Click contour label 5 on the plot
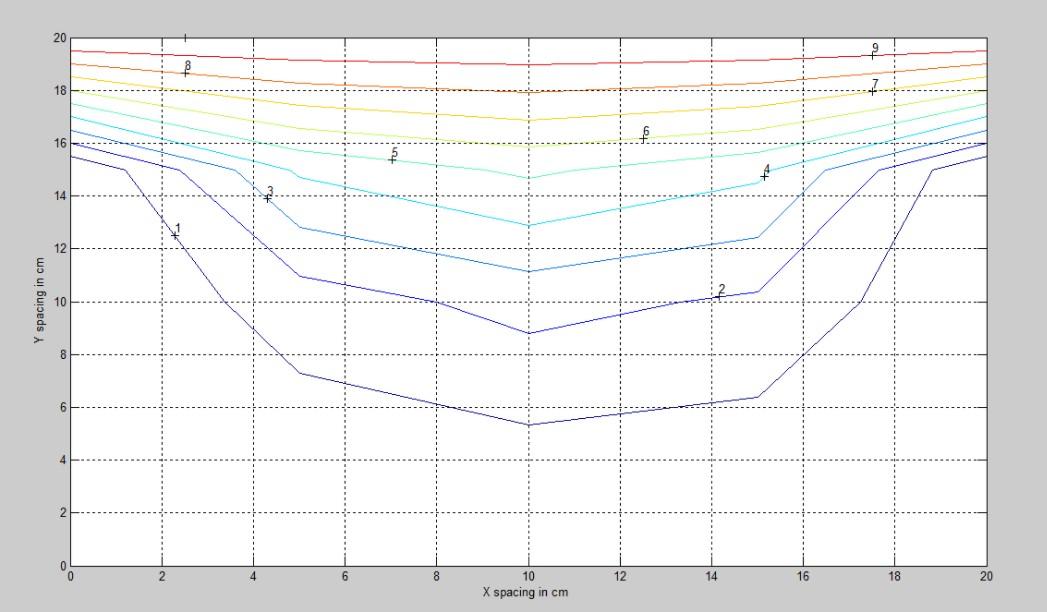Screen dimensions: 1047x612 395,153
